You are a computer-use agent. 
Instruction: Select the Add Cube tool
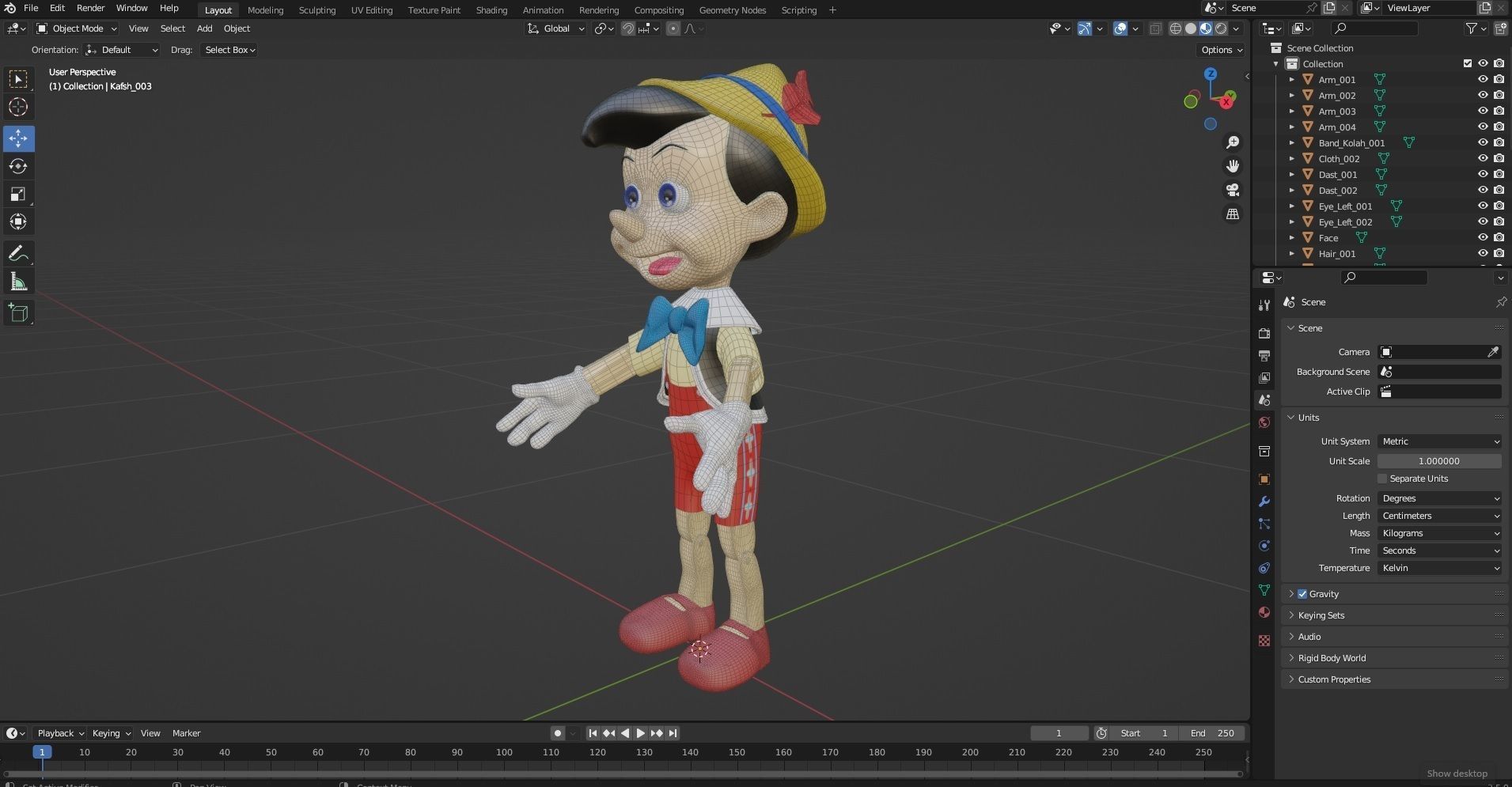point(18,313)
